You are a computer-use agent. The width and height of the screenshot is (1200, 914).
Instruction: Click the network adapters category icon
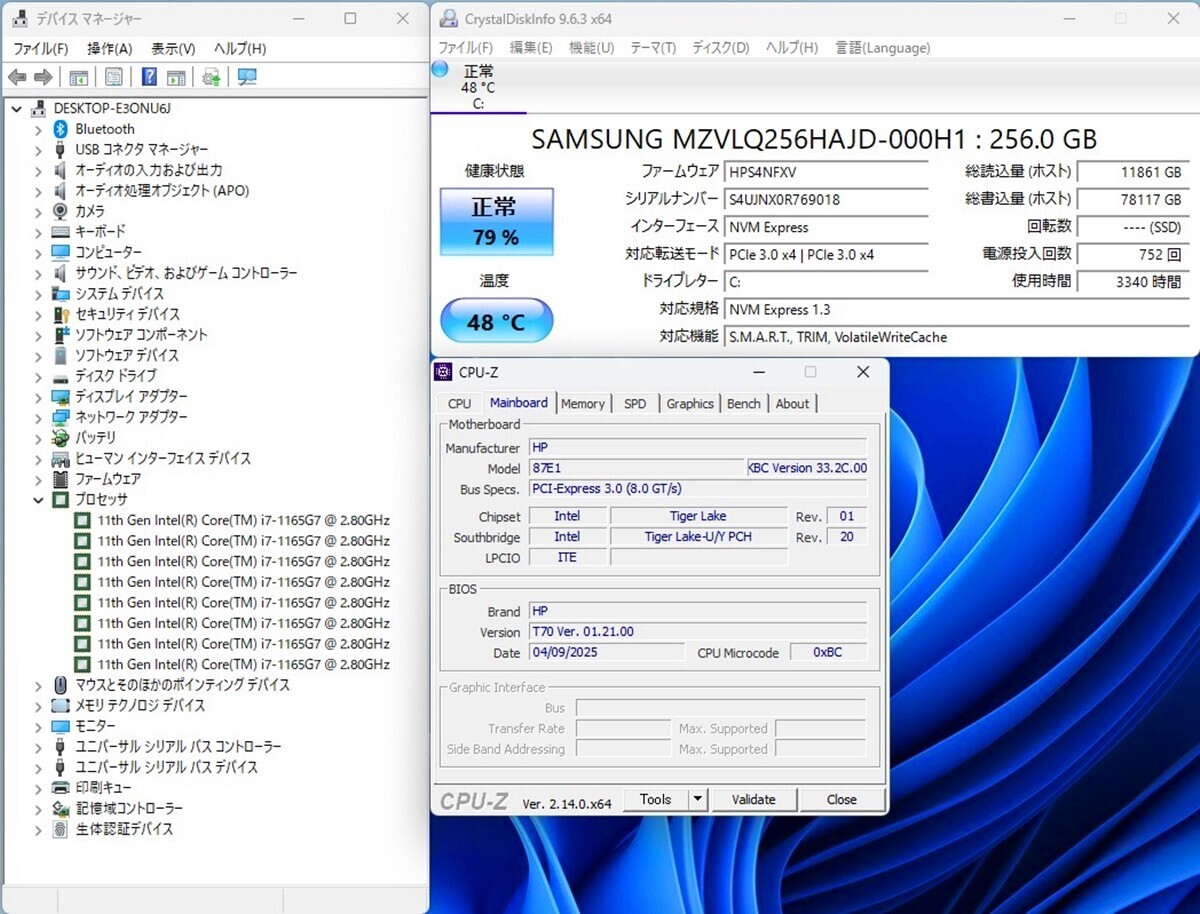60,417
